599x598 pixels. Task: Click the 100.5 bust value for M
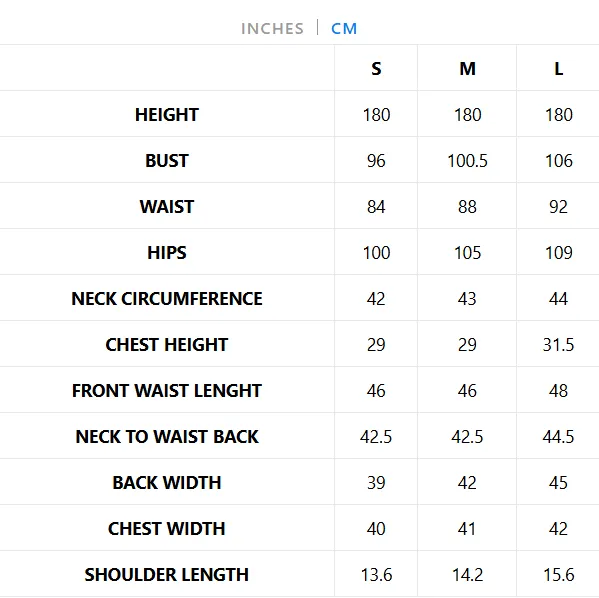(468, 161)
